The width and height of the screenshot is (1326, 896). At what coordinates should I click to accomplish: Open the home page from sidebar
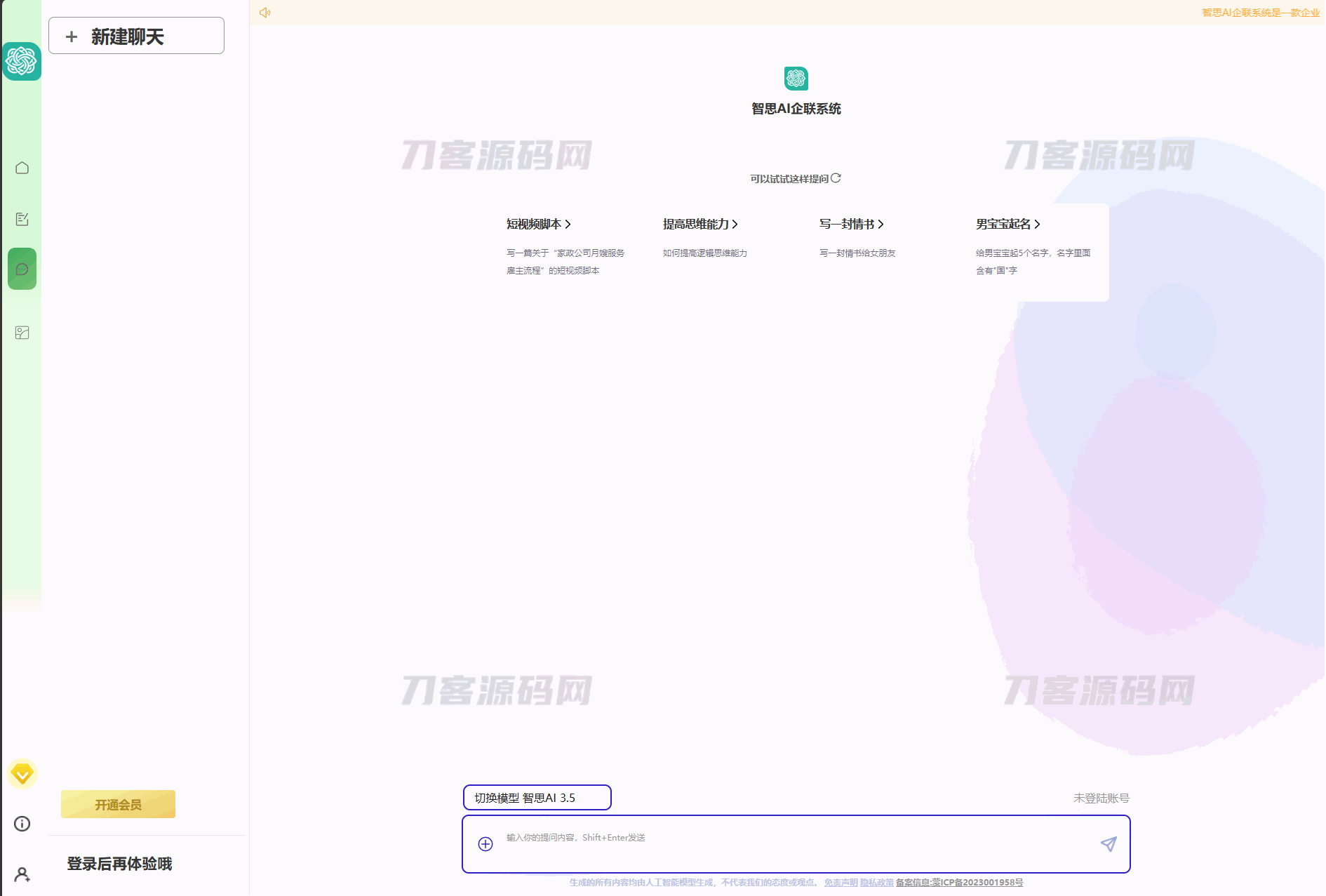[x=22, y=168]
